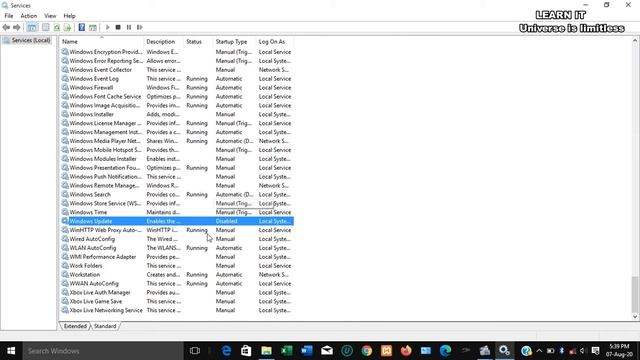Click the vertical scrollbar thumb
The image size is (640, 360).
(x=635, y=295)
